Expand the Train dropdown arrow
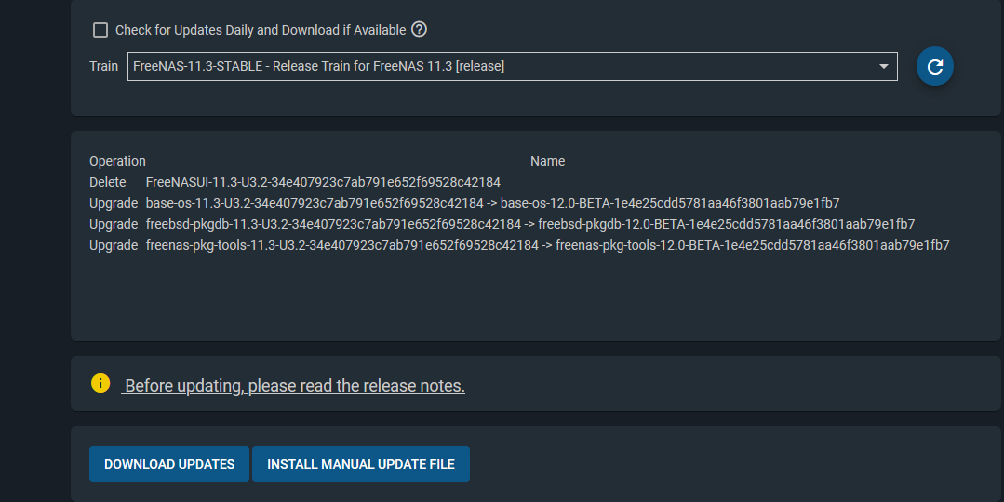This screenshot has height=502, width=1004. tap(884, 67)
